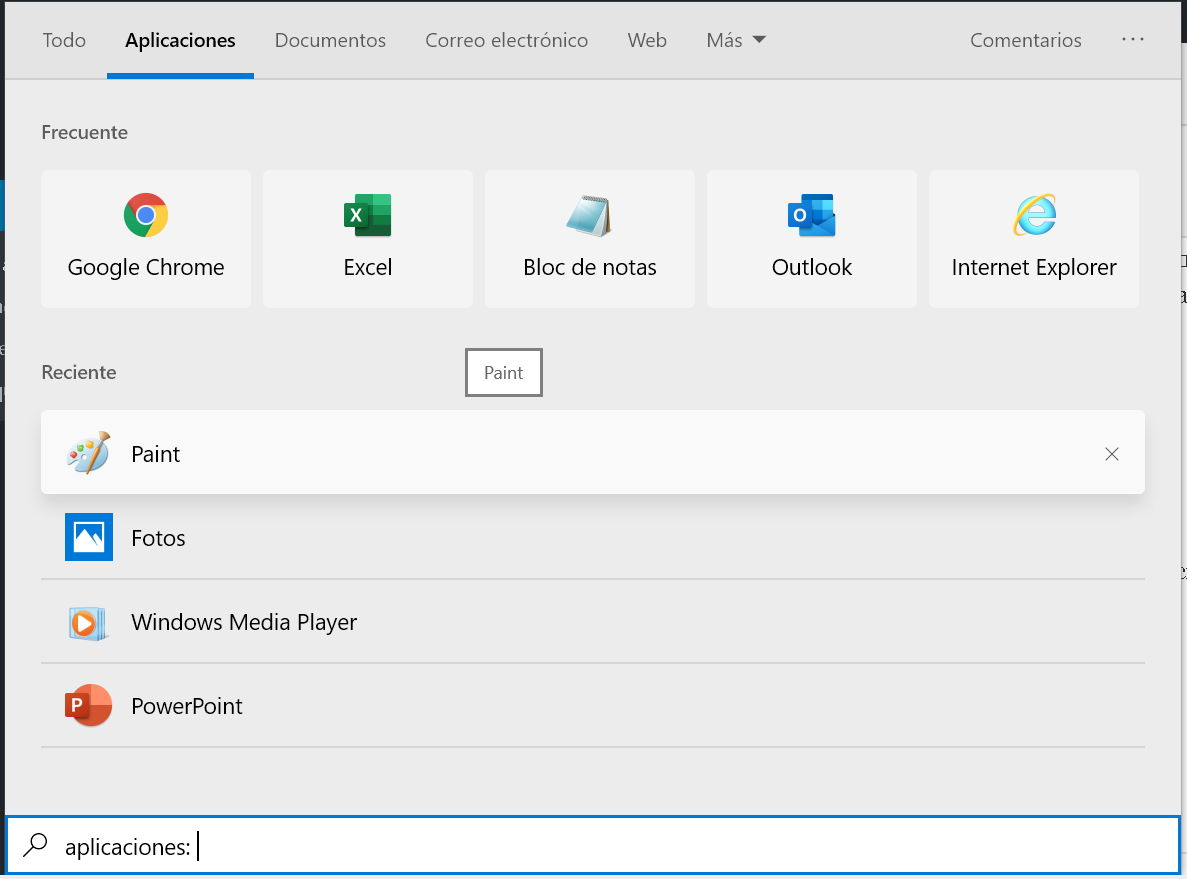This screenshot has height=879, width=1187.
Task: Launch Excel from the frequent apps row
Action: 367,238
